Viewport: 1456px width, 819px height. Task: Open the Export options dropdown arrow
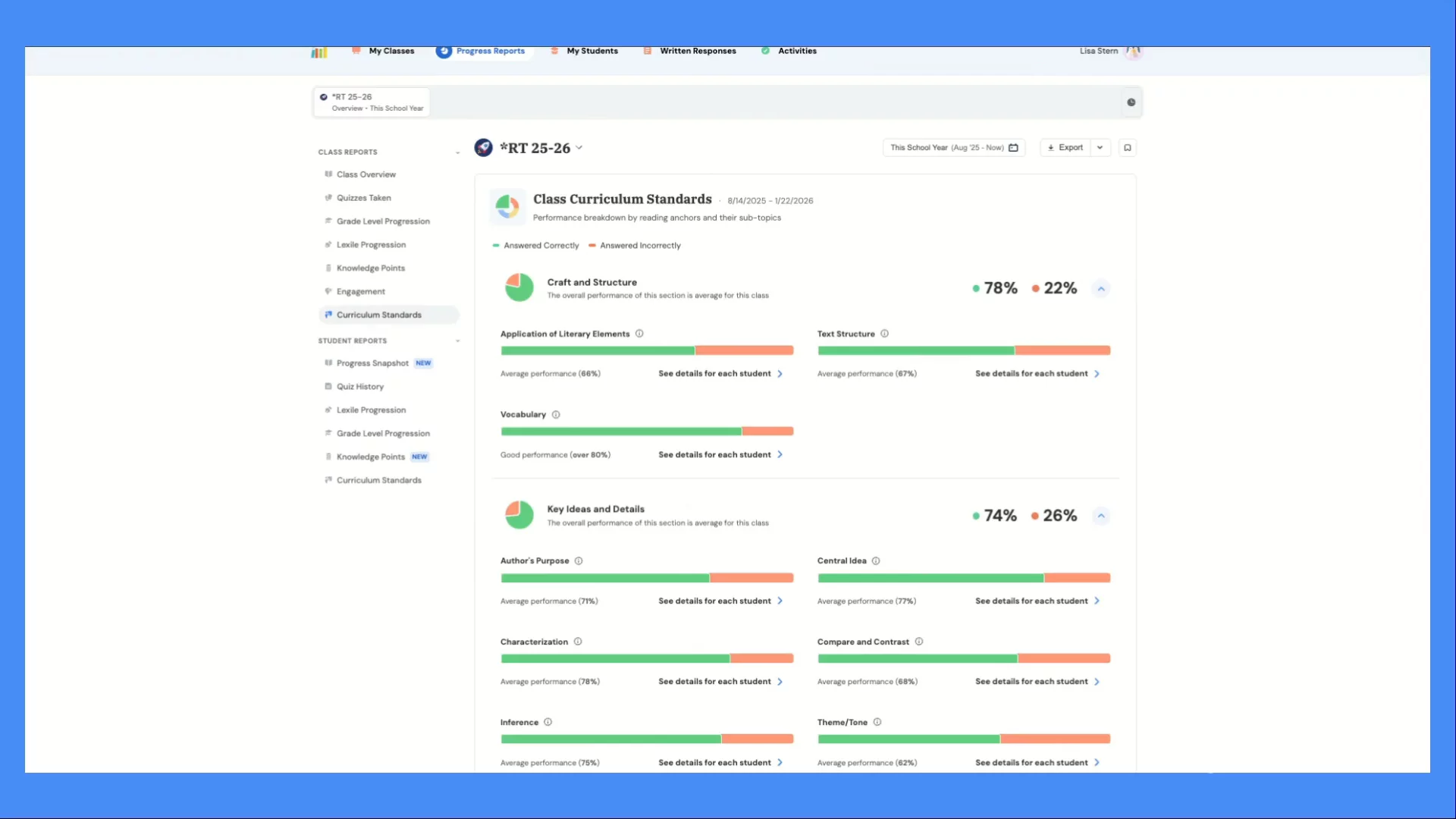tap(1100, 148)
